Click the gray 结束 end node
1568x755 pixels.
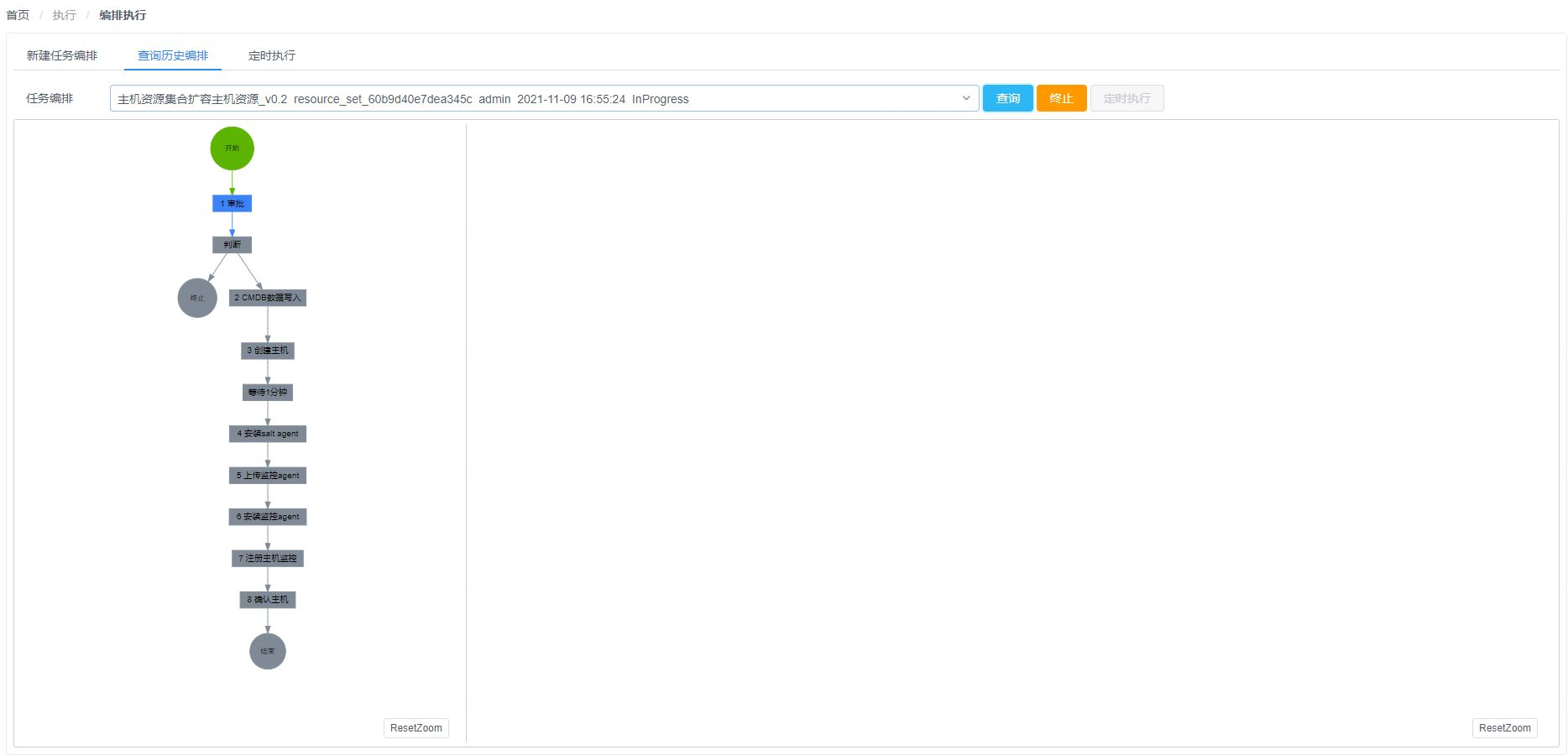pos(268,652)
